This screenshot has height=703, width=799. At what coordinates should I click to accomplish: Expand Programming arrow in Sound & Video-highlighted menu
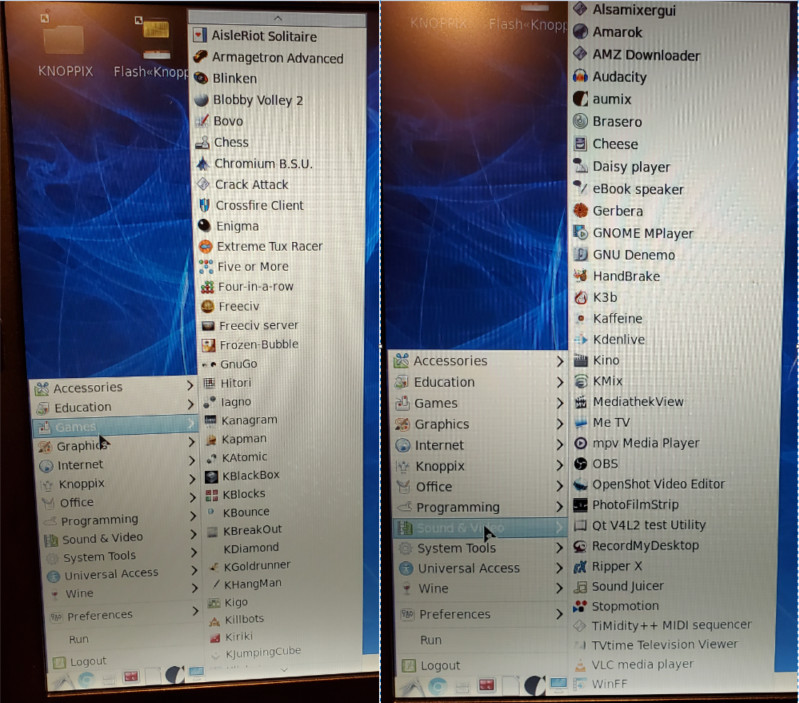560,507
